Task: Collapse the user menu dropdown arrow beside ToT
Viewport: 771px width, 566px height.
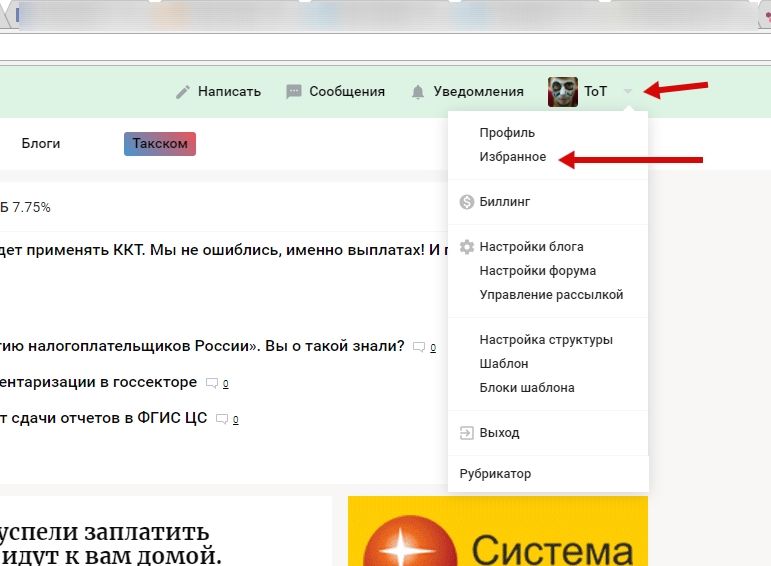Action: click(627, 91)
